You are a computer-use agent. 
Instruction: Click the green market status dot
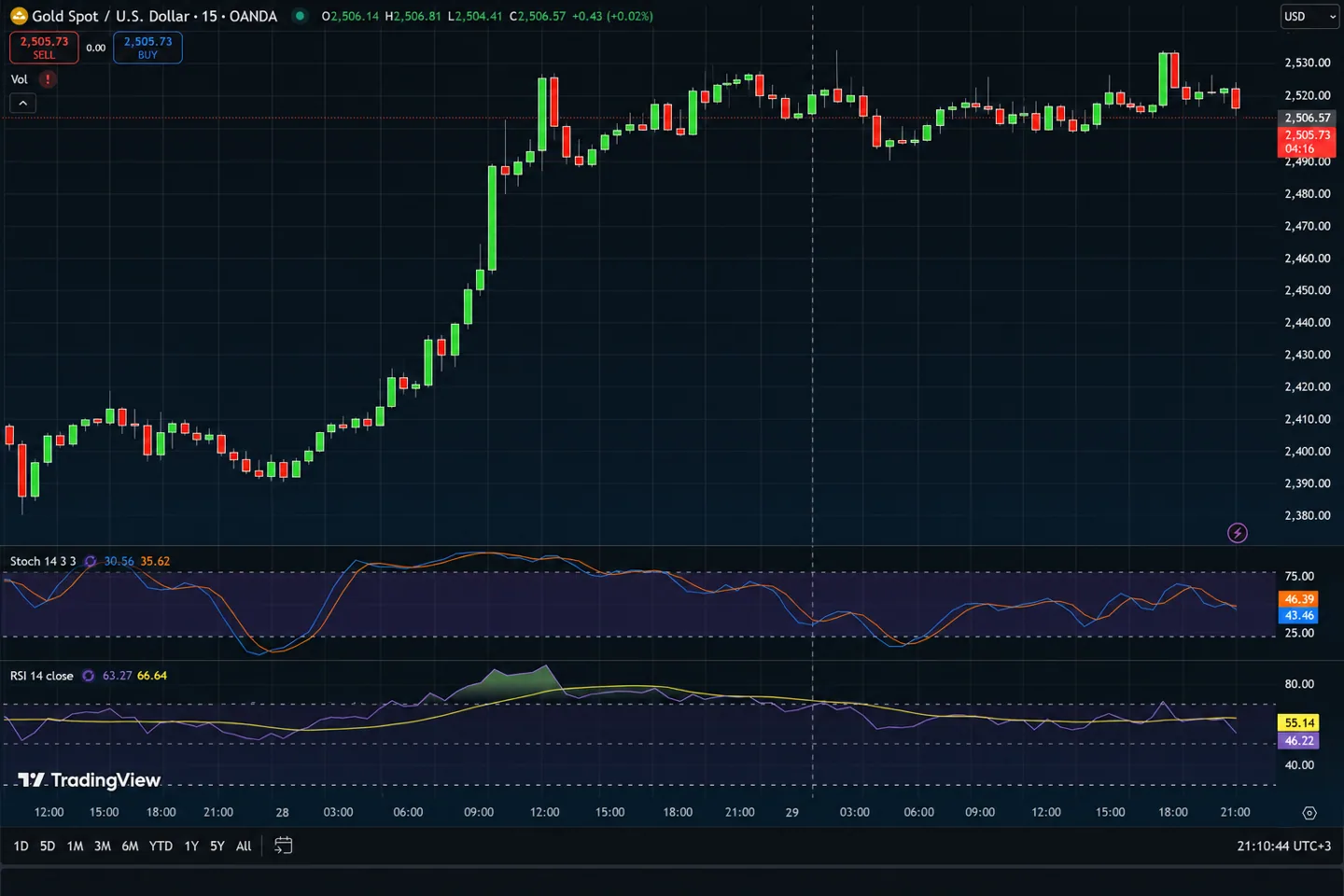point(300,16)
